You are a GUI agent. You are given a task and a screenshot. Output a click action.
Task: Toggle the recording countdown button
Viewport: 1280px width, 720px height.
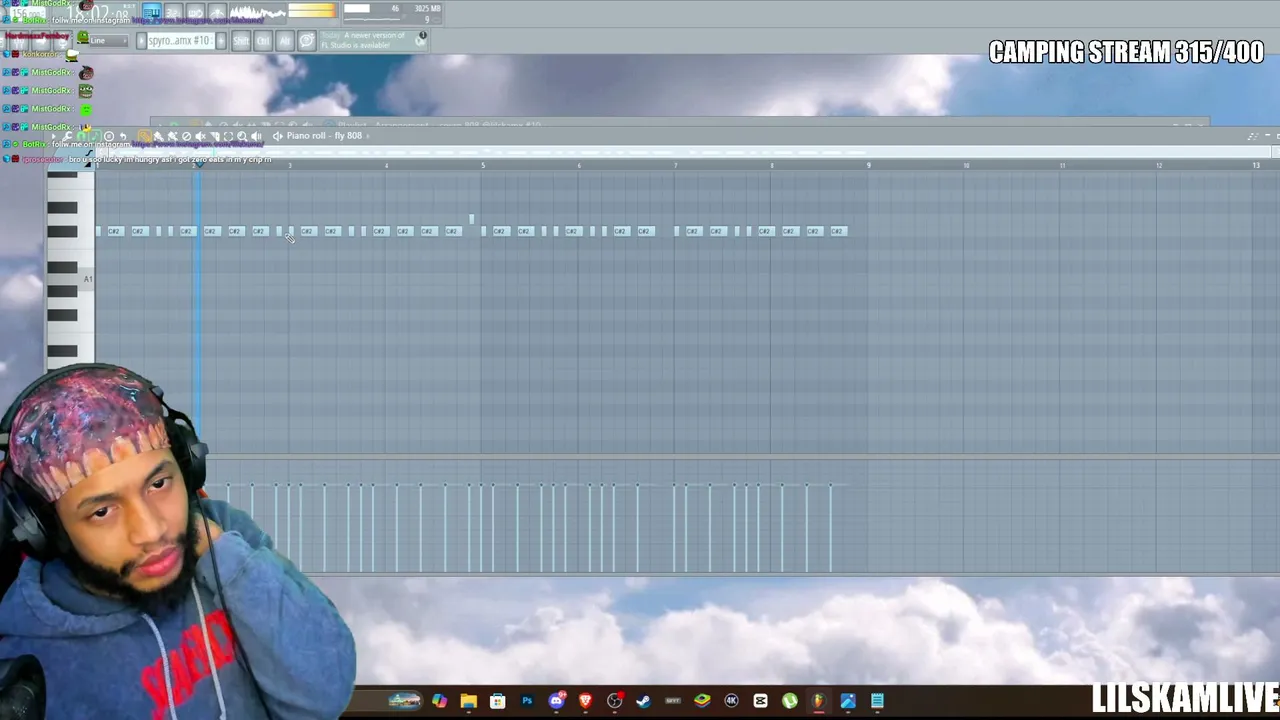(x=173, y=12)
